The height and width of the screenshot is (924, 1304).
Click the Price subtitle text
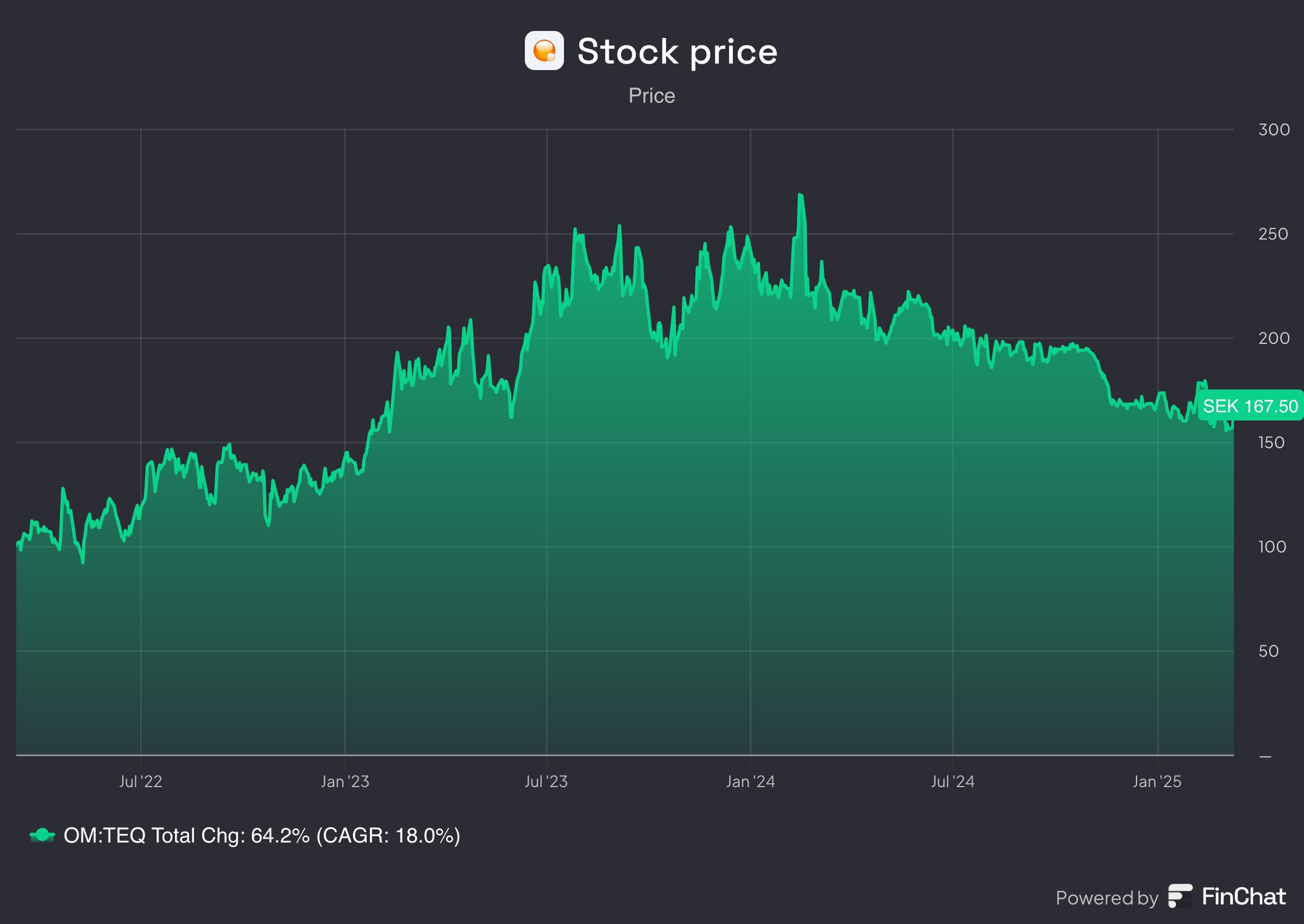tap(651, 96)
